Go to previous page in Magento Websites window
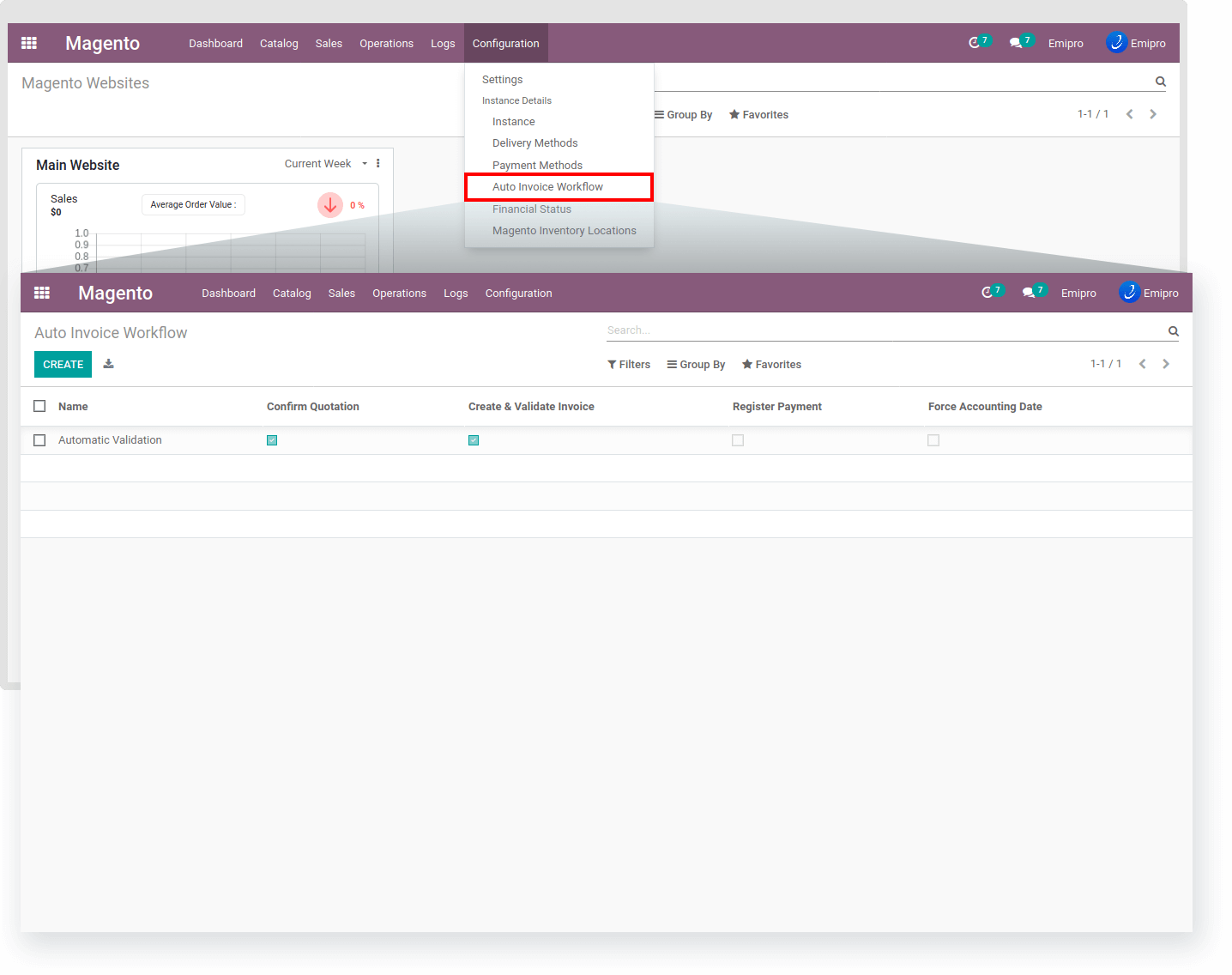 (1130, 114)
